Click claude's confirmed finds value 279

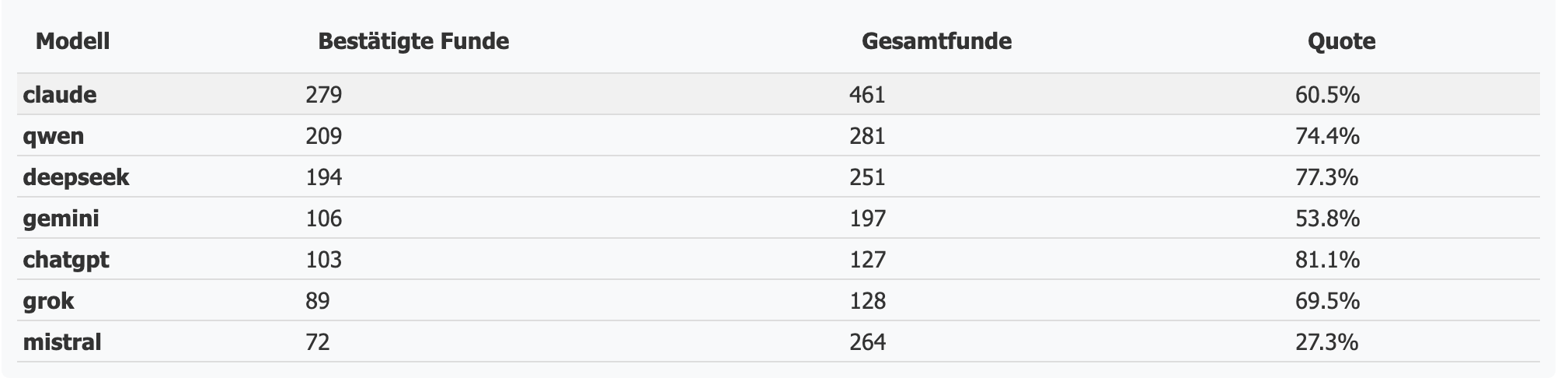[323, 95]
